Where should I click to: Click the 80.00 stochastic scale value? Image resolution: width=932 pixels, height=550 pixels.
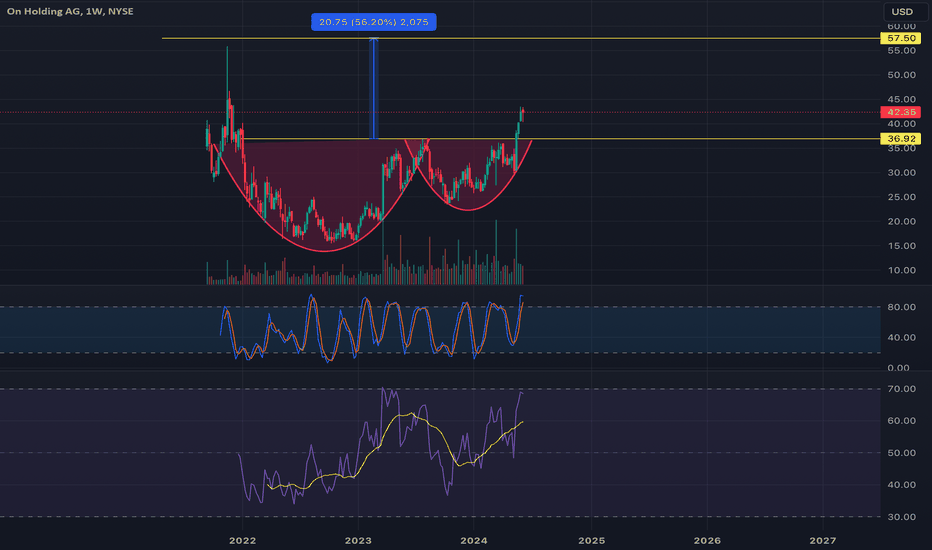pyautogui.click(x=902, y=307)
